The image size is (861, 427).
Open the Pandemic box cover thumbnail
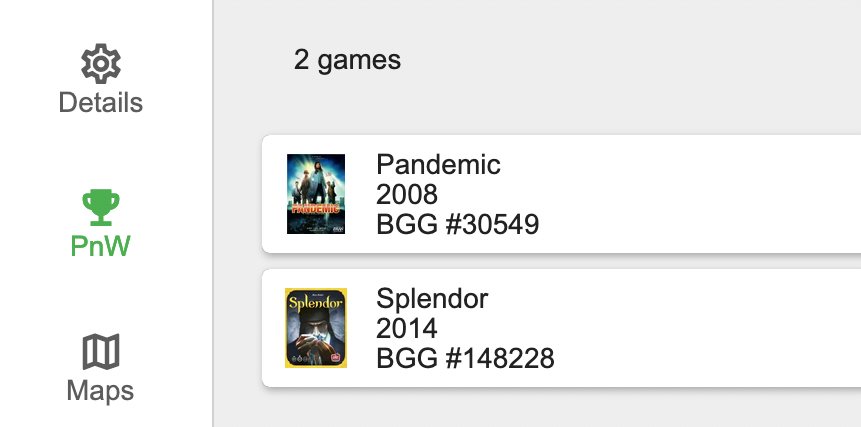click(x=316, y=194)
